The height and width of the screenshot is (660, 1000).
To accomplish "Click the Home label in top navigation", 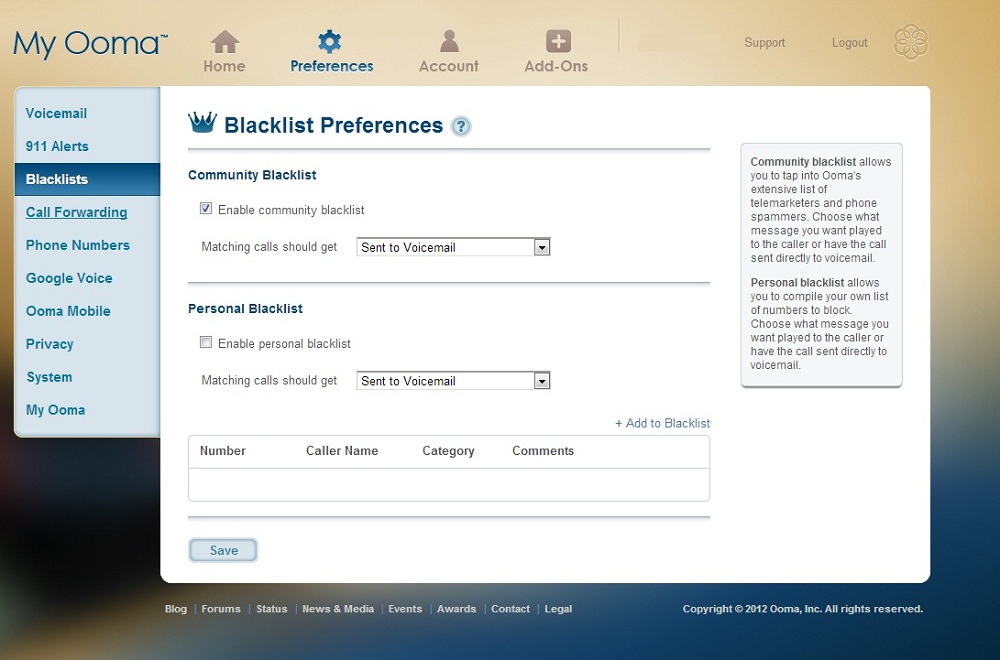I will click(224, 66).
